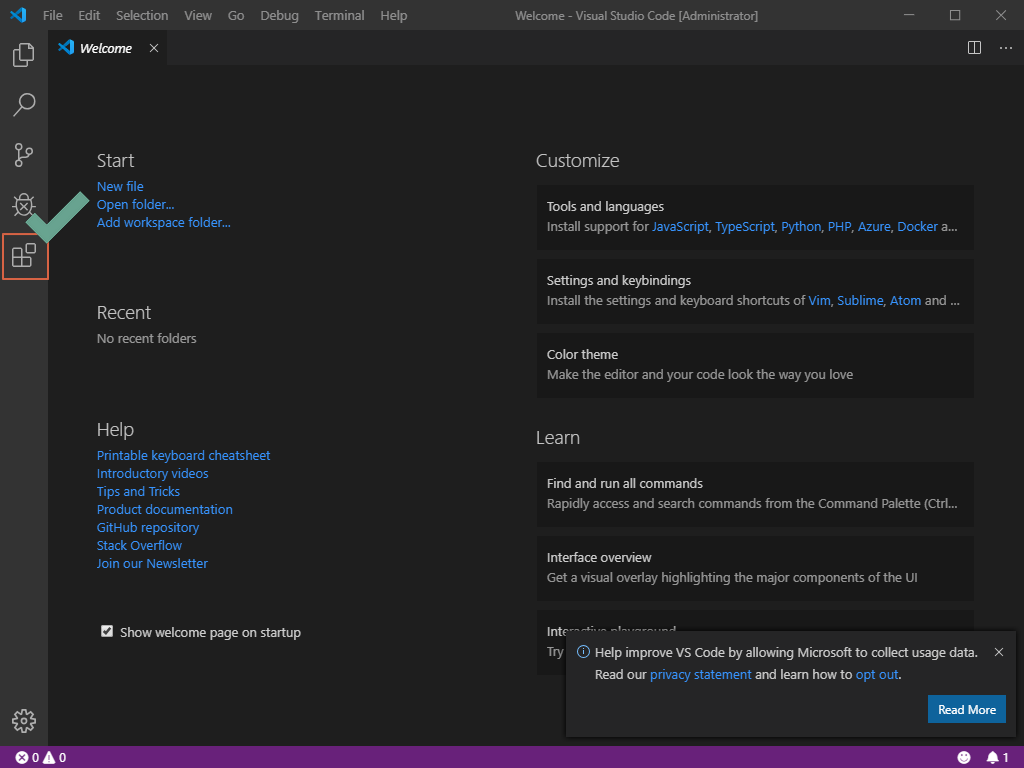Click the split editor icon

974,48
